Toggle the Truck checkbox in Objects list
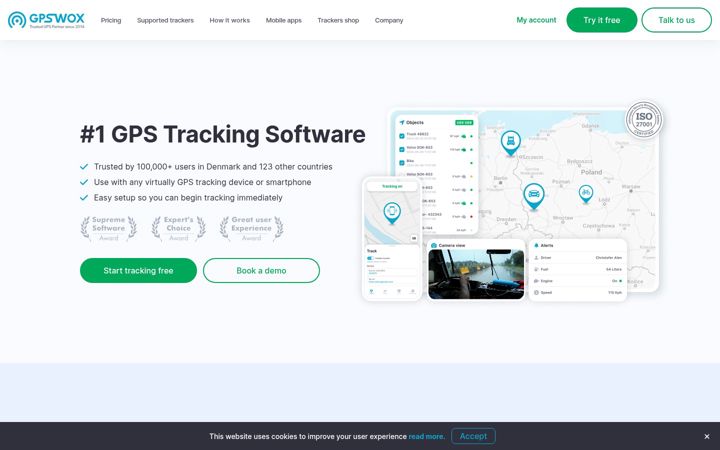 [x=402, y=136]
